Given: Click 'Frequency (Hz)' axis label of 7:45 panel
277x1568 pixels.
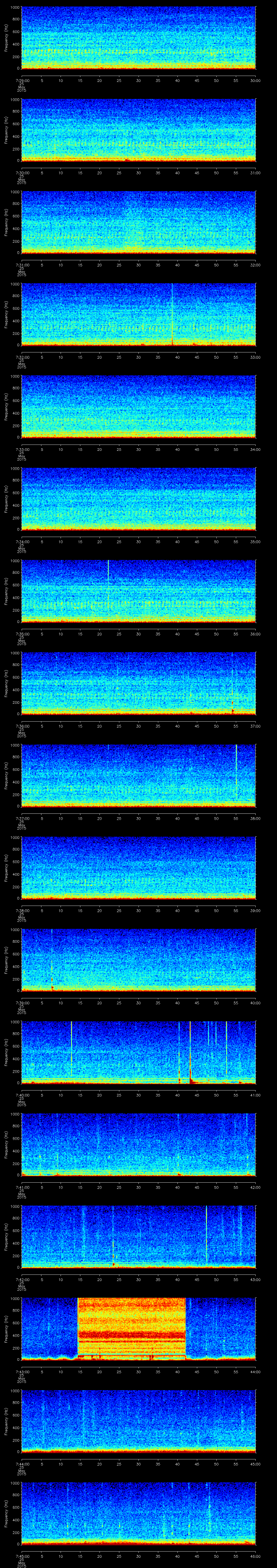Looking at the screenshot, I should coord(6,1513).
